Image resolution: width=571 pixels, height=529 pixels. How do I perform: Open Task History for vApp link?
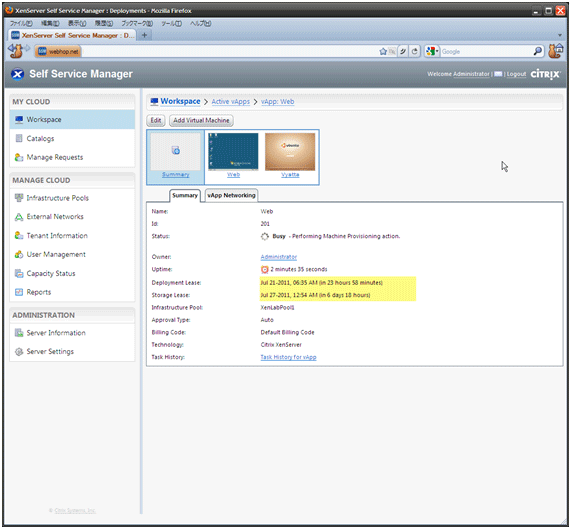[288, 357]
